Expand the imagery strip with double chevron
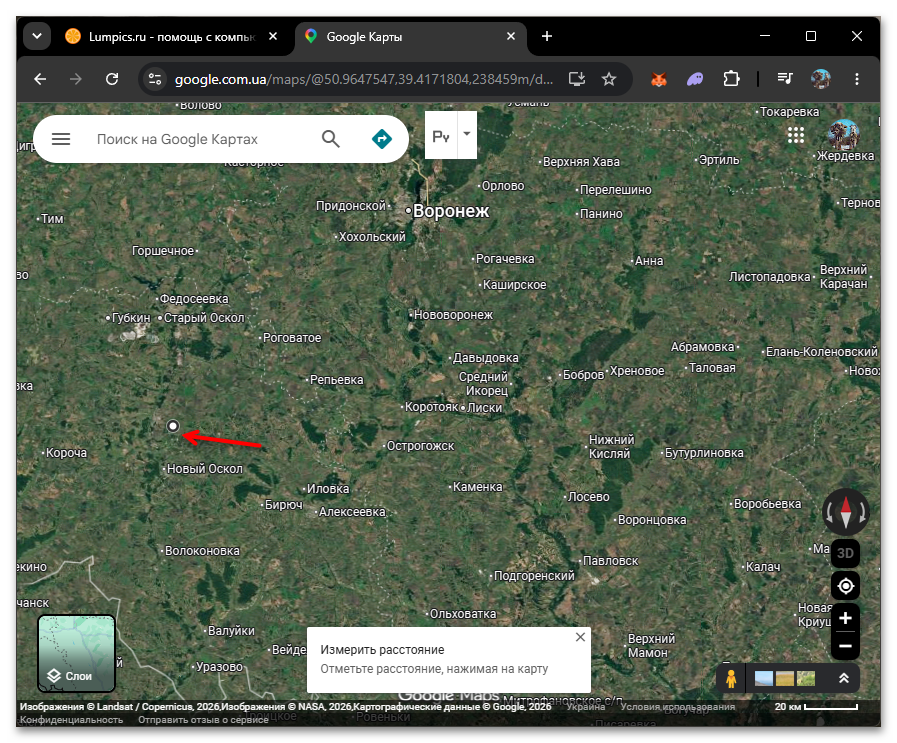897x743 pixels. pos(844,678)
